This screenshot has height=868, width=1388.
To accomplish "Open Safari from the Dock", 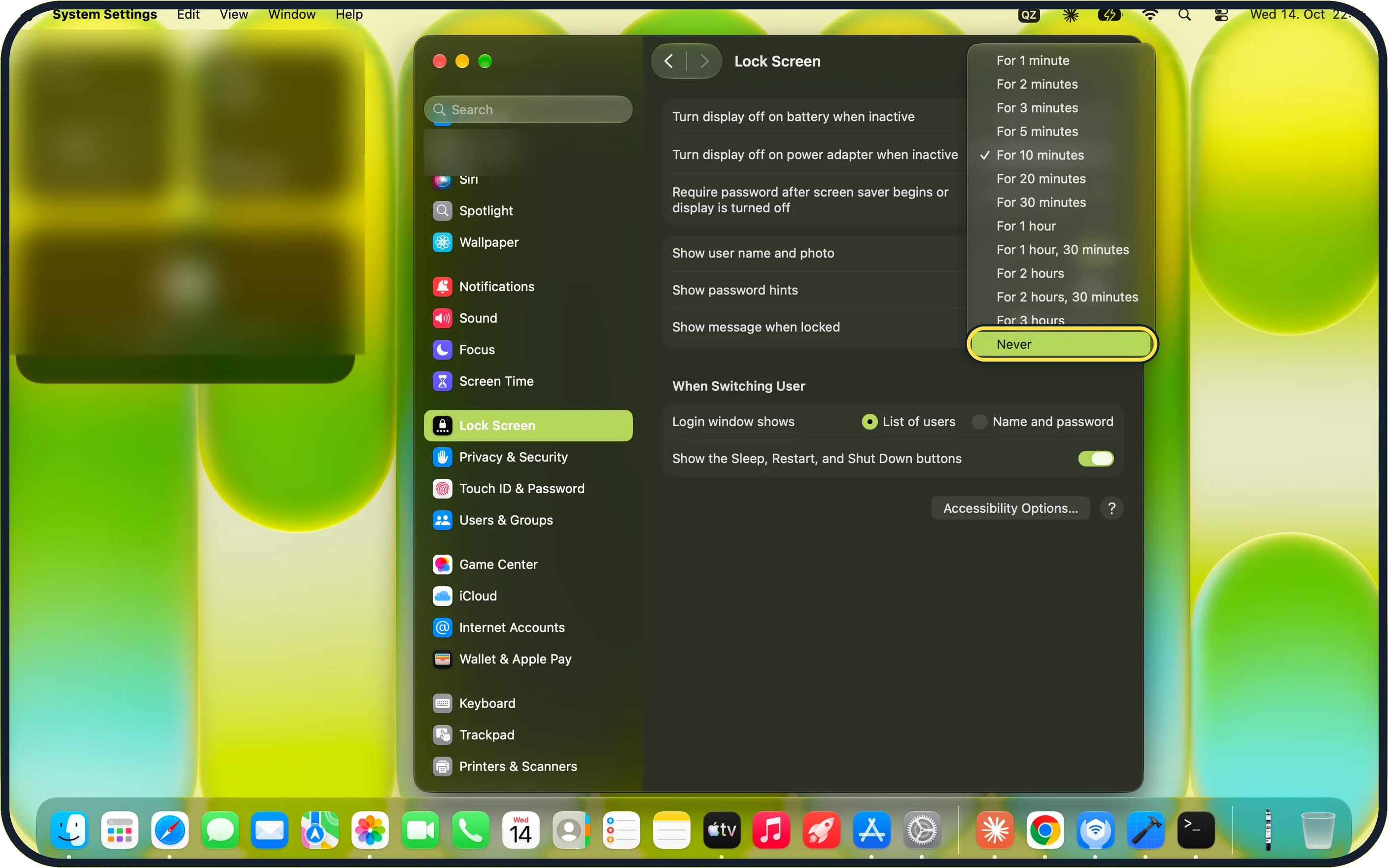I will [170, 830].
